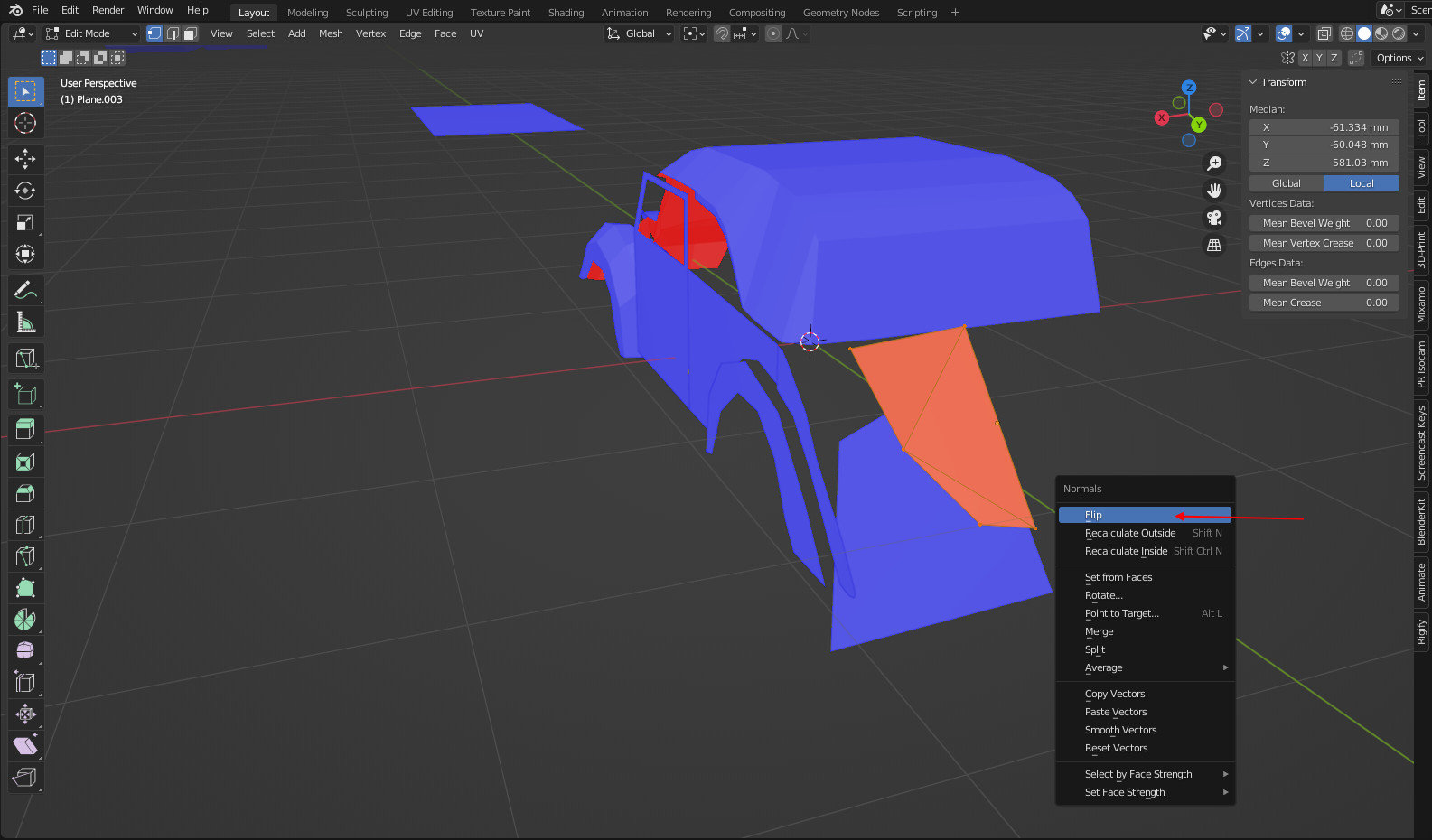Open the shading options dropdown arrow
This screenshot has width=1432, height=840.
(x=1416, y=33)
